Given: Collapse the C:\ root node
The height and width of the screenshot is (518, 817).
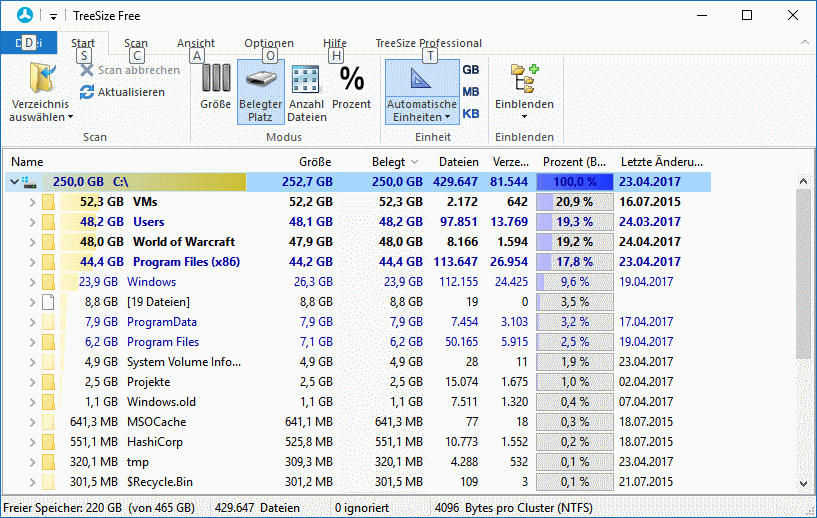Looking at the screenshot, I should (15, 182).
